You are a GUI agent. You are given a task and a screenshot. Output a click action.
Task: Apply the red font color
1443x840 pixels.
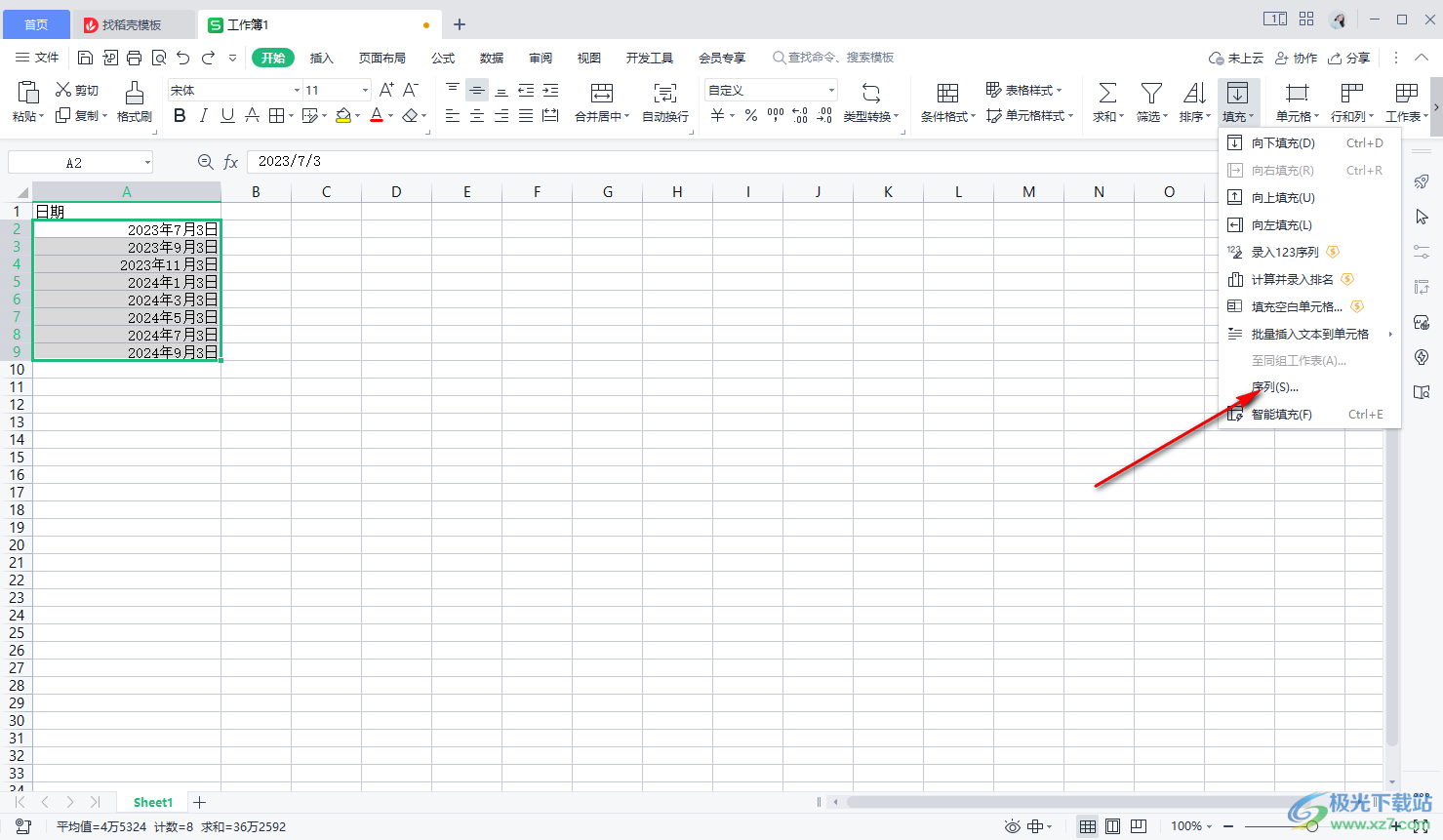coord(377,116)
